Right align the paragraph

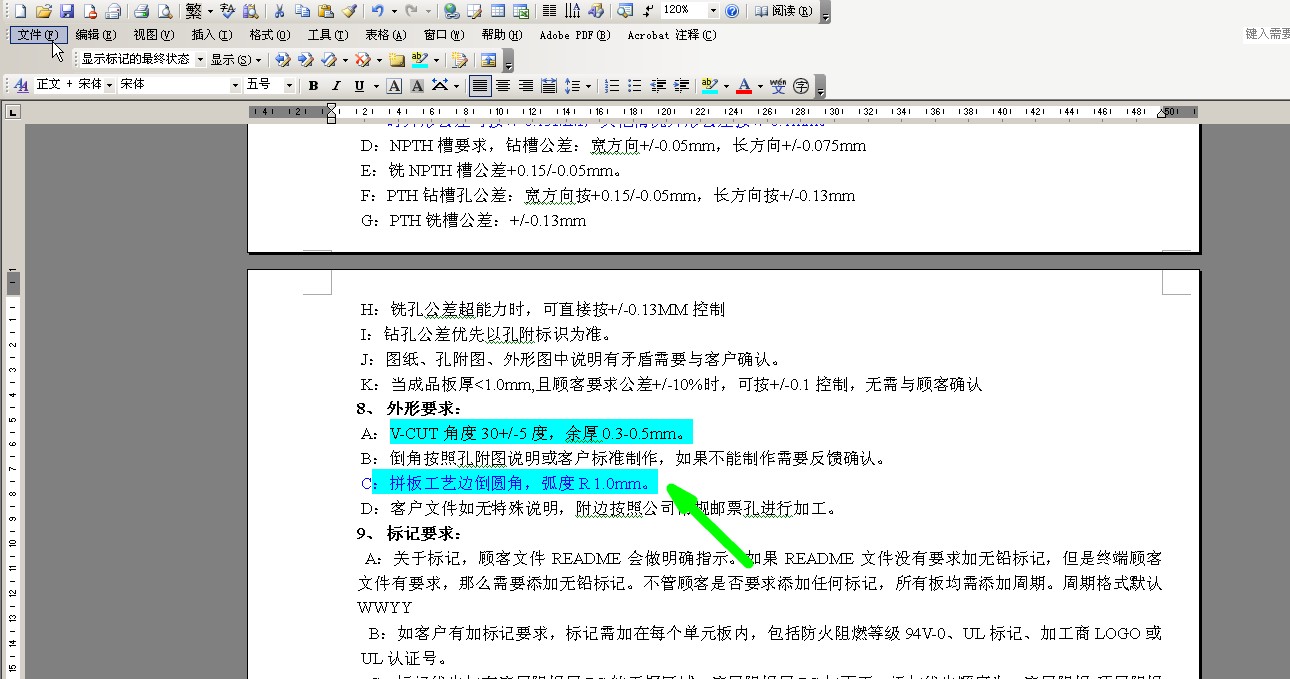pos(525,86)
